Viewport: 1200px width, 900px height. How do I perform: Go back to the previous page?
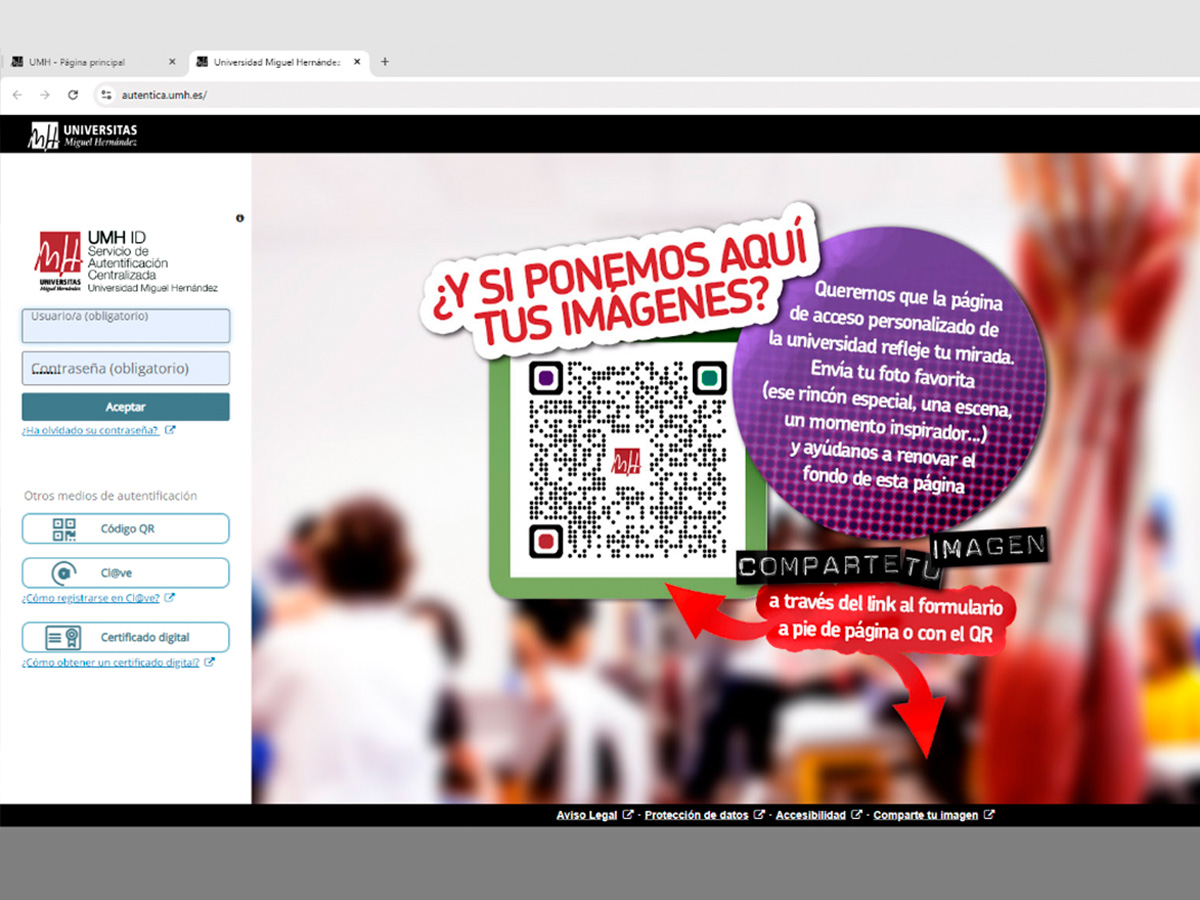pos(17,95)
